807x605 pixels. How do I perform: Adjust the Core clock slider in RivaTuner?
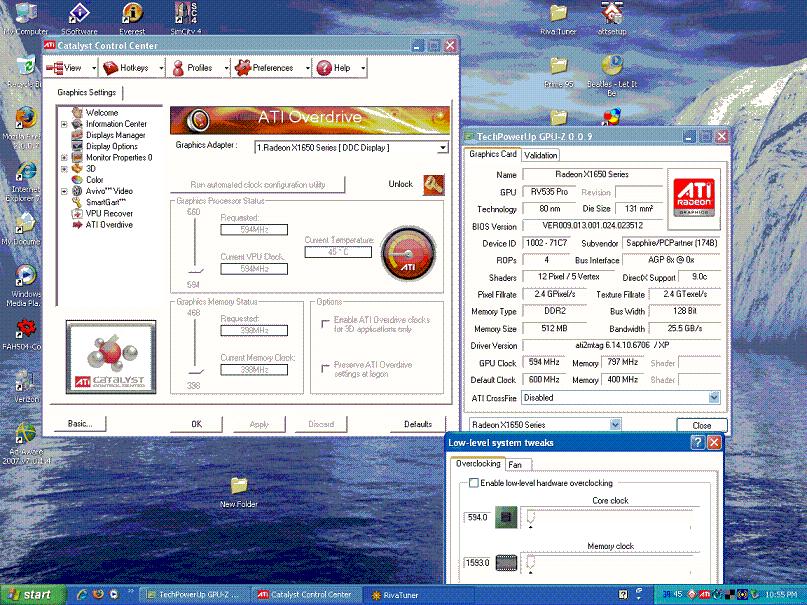coord(532,518)
